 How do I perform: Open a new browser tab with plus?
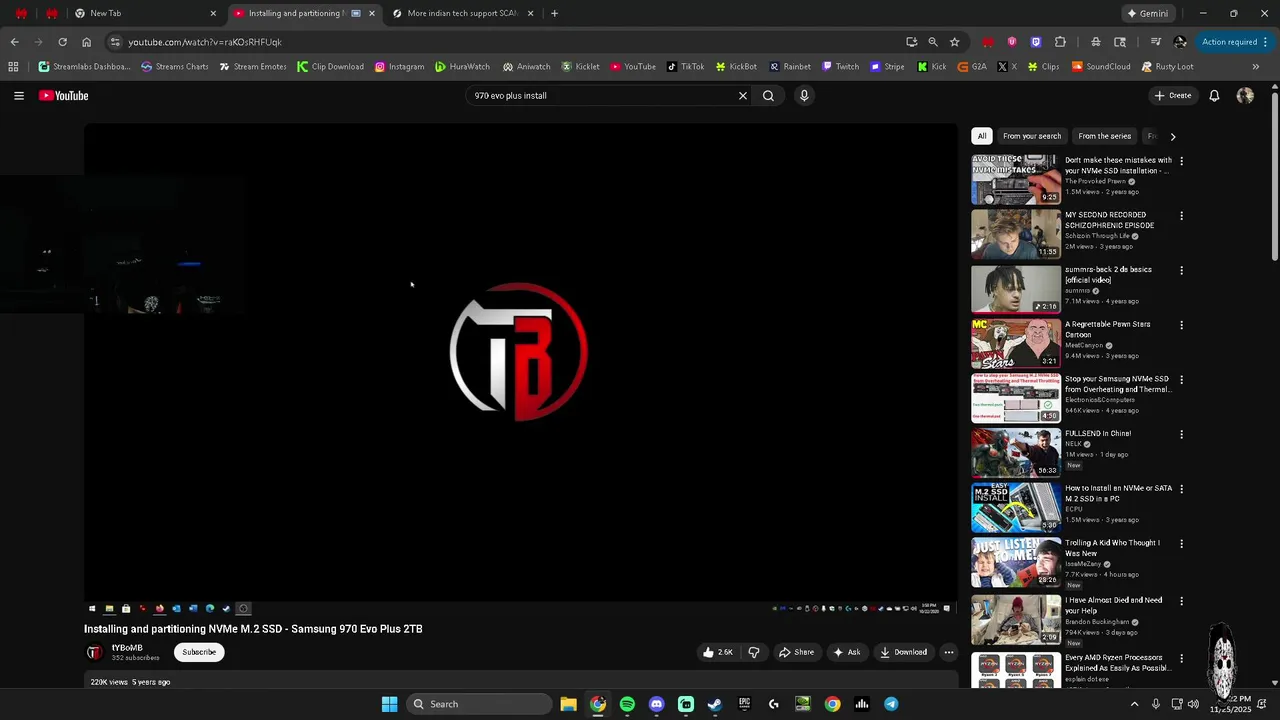coord(554,13)
